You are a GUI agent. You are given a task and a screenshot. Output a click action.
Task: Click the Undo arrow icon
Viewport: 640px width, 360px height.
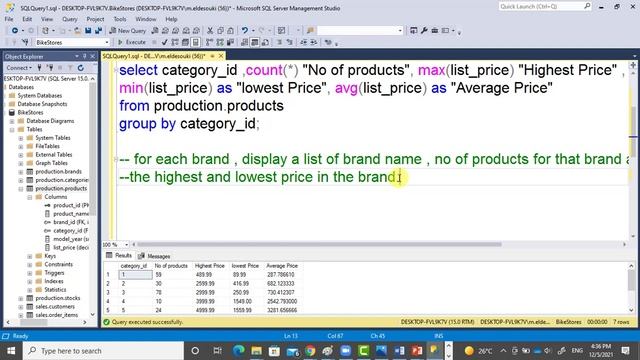244,31
